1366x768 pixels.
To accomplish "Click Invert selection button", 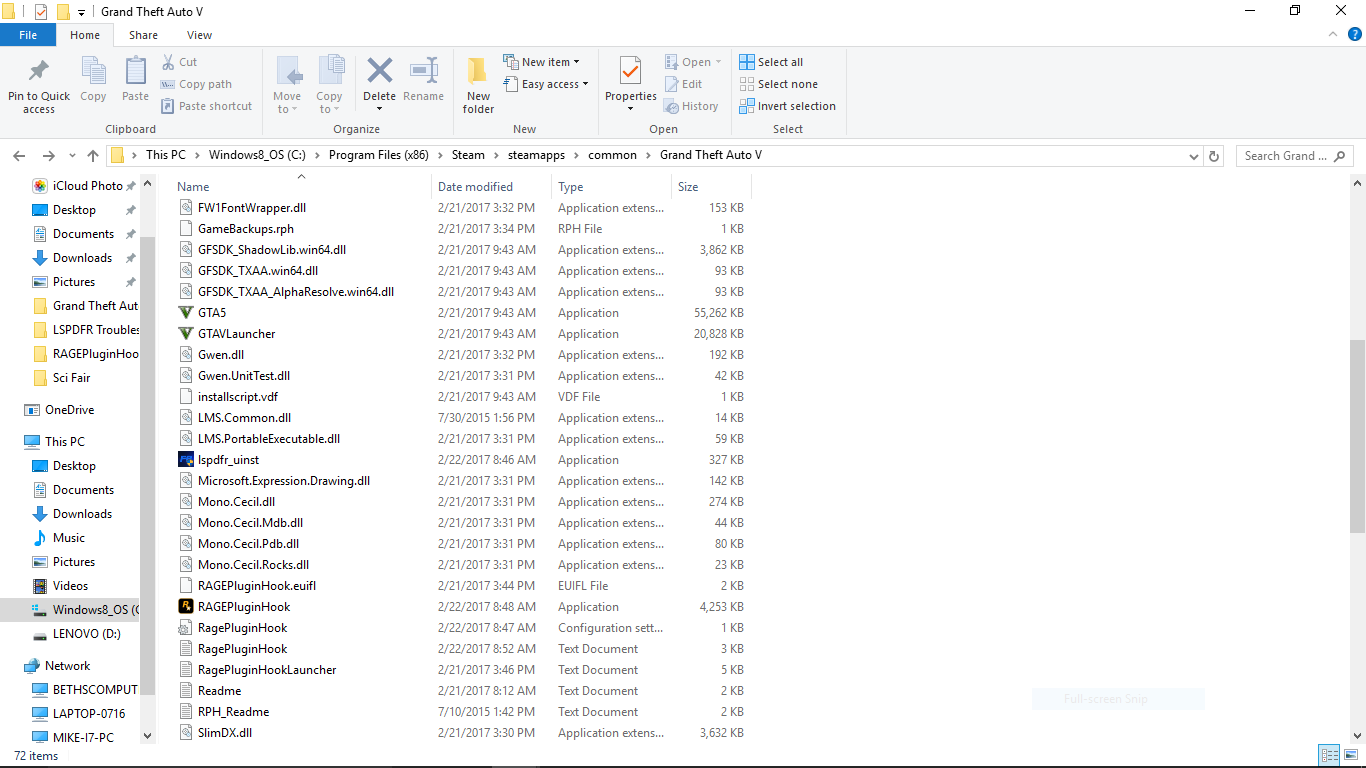I will (x=787, y=106).
